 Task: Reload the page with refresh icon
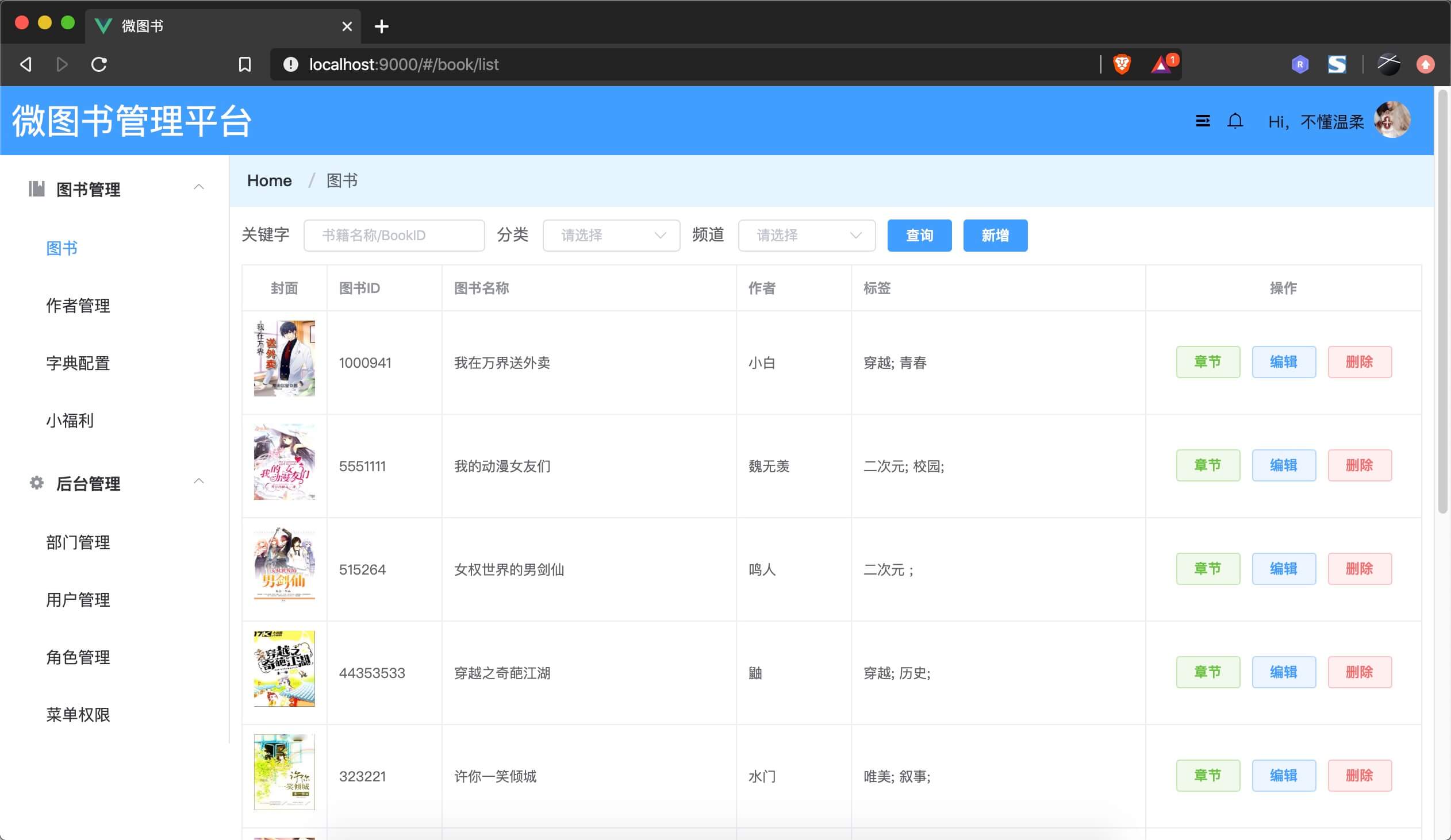click(99, 64)
